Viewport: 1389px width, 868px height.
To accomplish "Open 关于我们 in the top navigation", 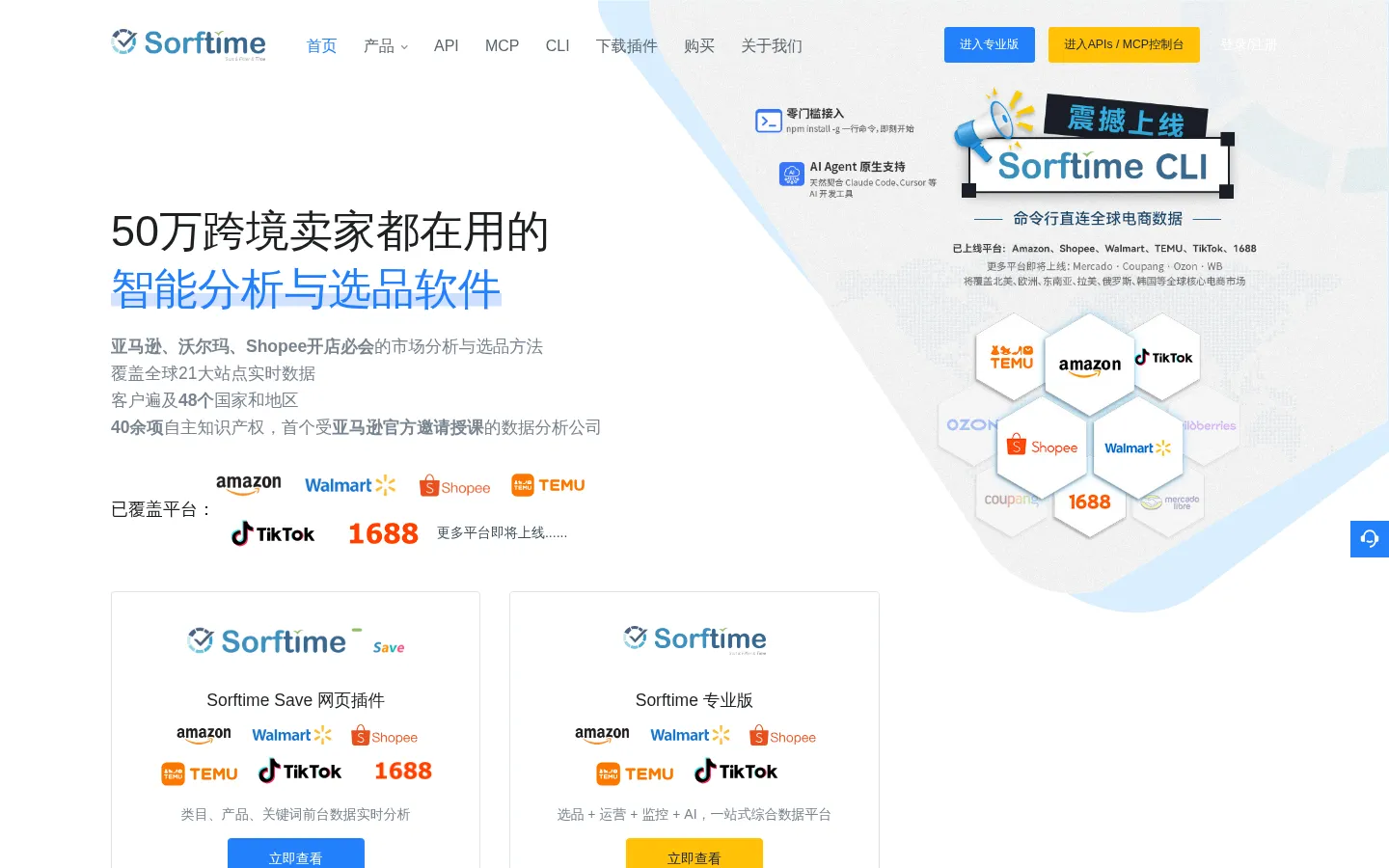I will [x=772, y=45].
